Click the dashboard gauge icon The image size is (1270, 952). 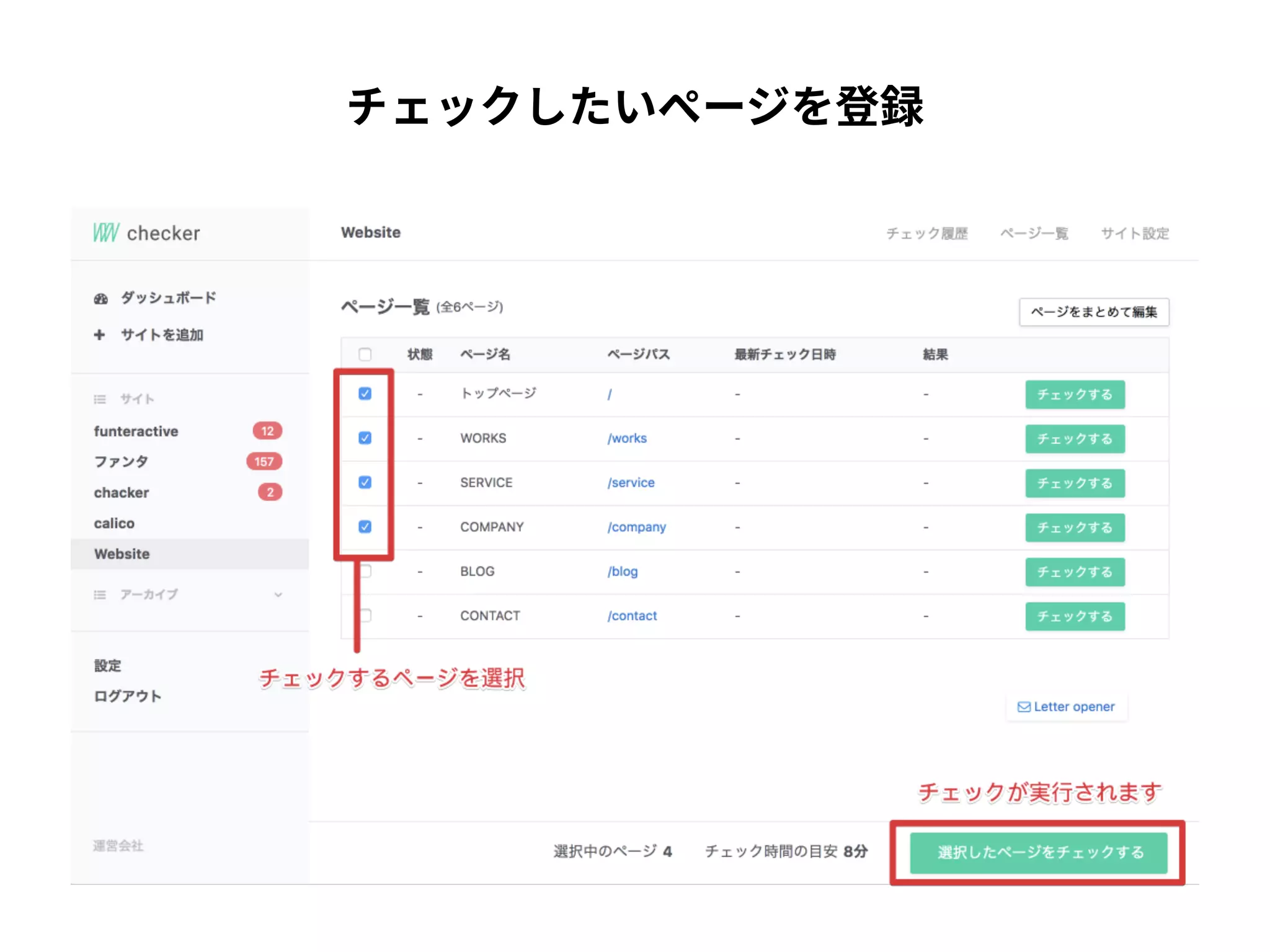point(100,299)
